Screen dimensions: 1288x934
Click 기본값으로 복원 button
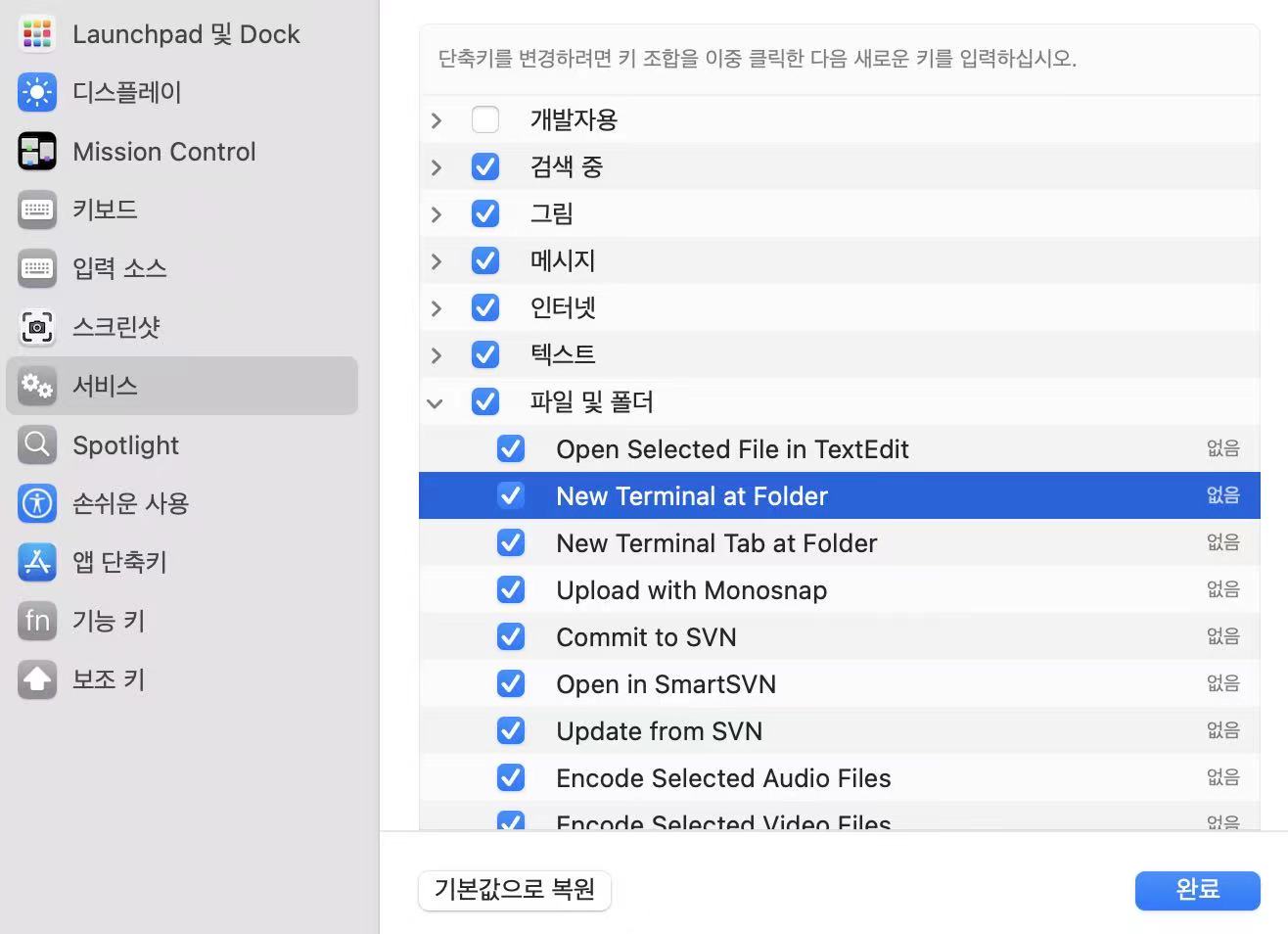coord(515,890)
